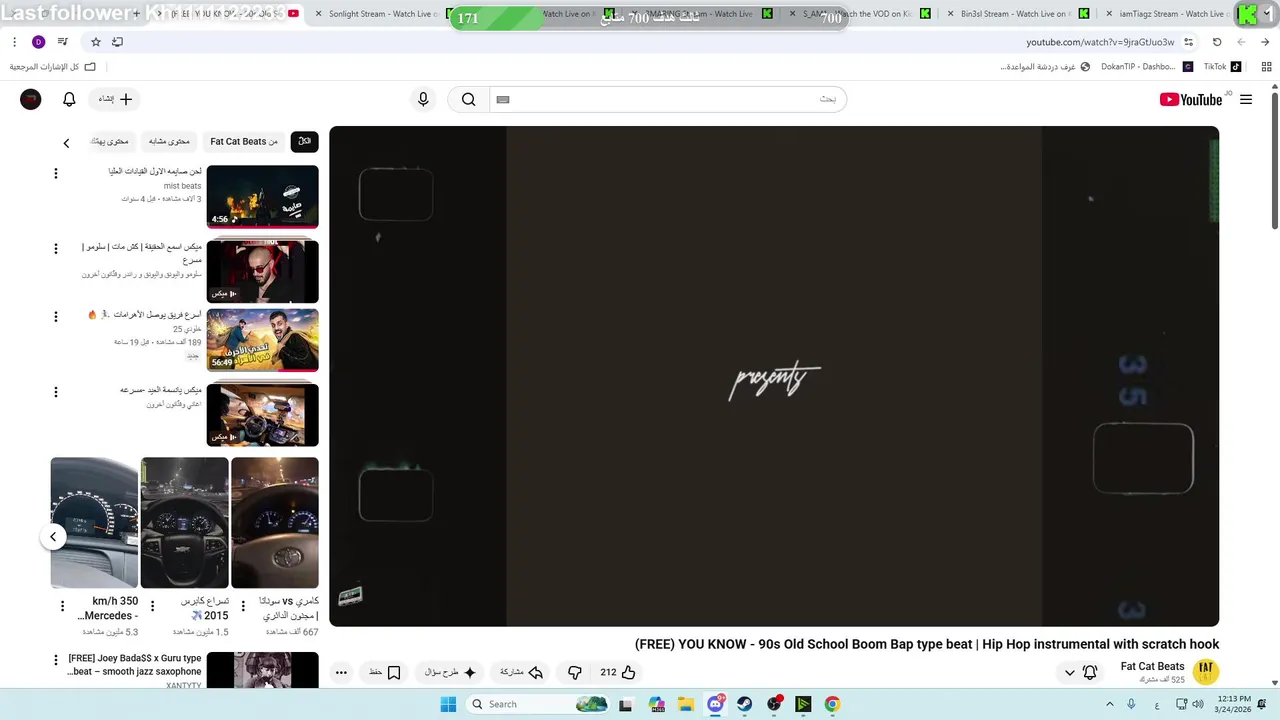Screen dimensions: 1280x720
Task: Open options for 'ميكس اسمع الحقيقة' mix
Action: click(56, 248)
